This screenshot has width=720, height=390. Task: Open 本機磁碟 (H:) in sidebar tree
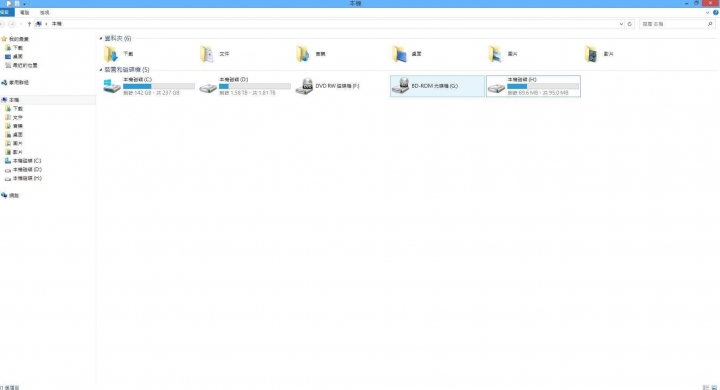point(23,178)
